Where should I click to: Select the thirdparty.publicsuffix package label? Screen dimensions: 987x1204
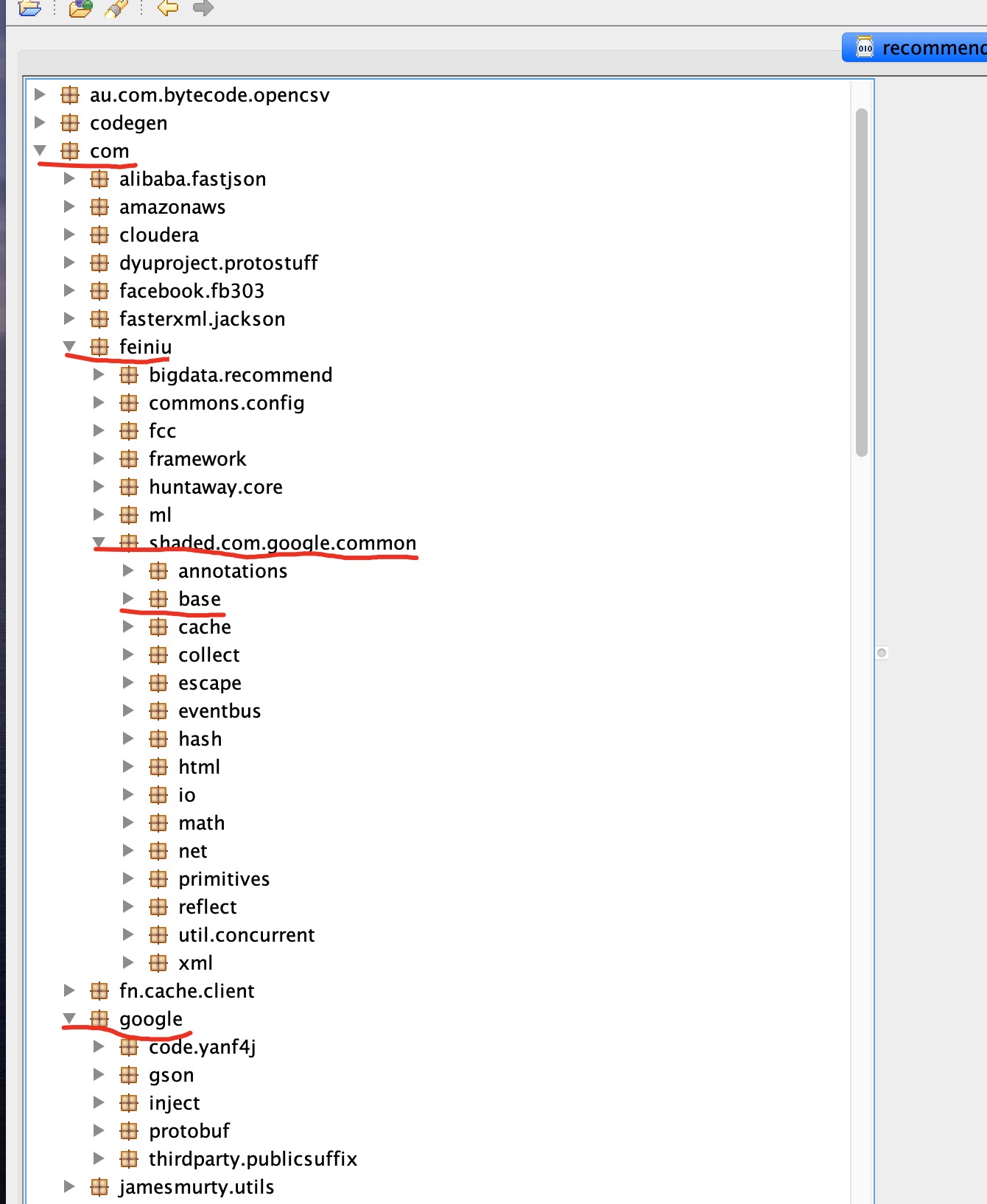pos(253,1159)
